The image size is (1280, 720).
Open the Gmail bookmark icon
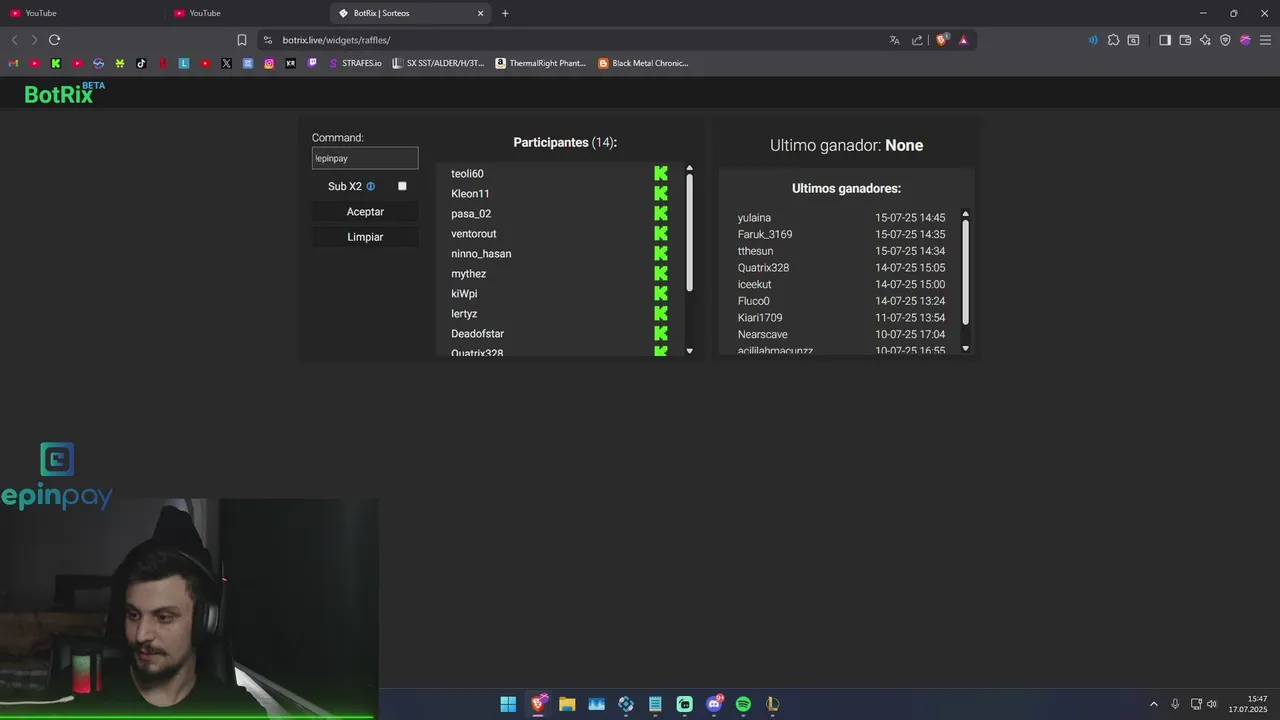pos(13,63)
